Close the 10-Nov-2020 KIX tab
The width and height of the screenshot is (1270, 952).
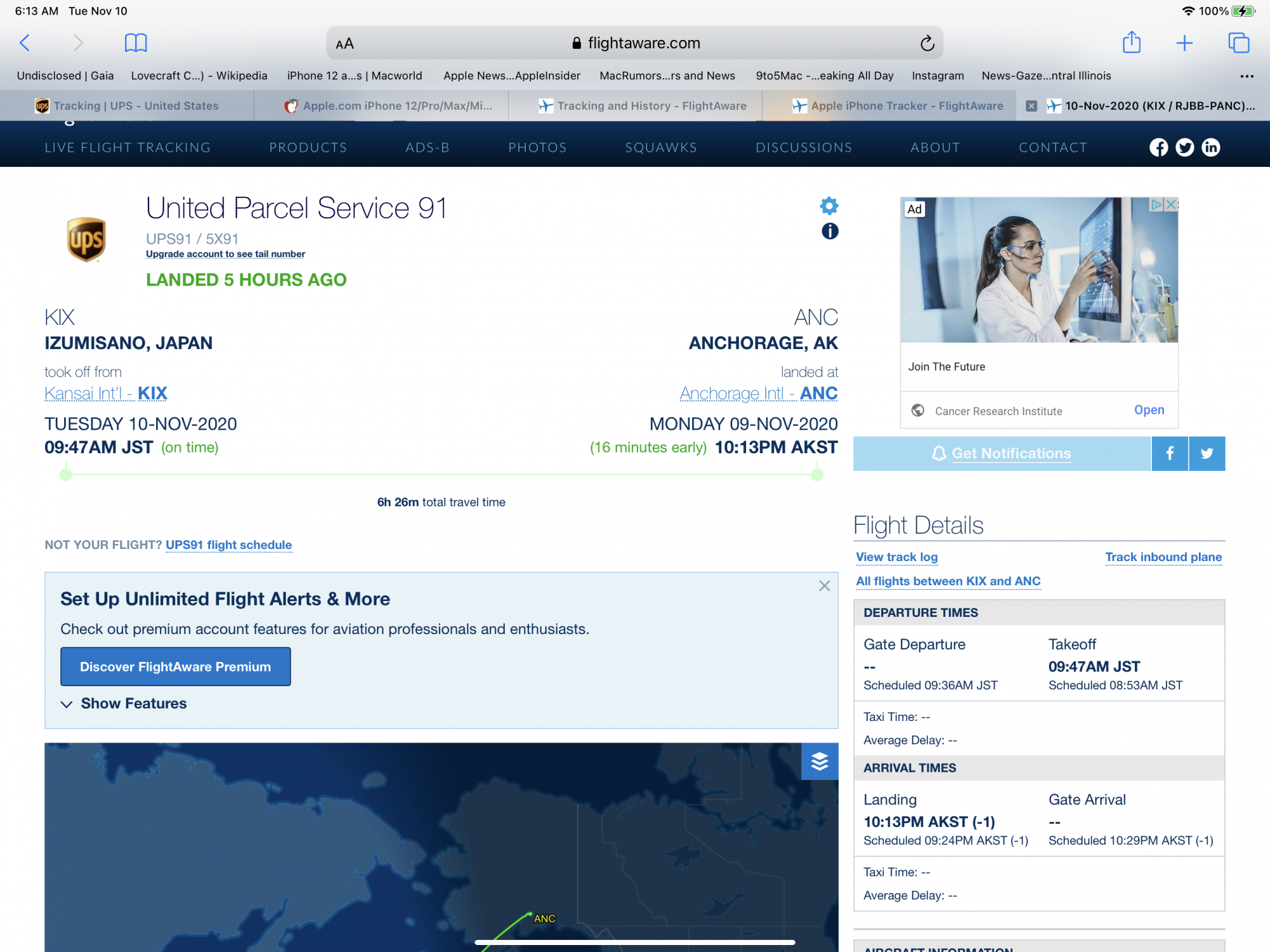[x=1032, y=106]
